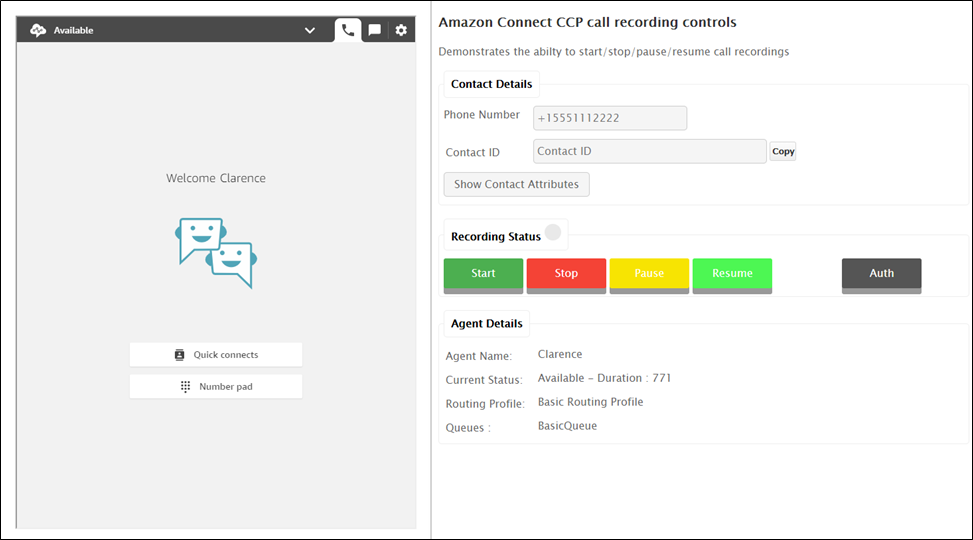Click the Contact ID label
This screenshot has width=973, height=540.
(x=472, y=152)
